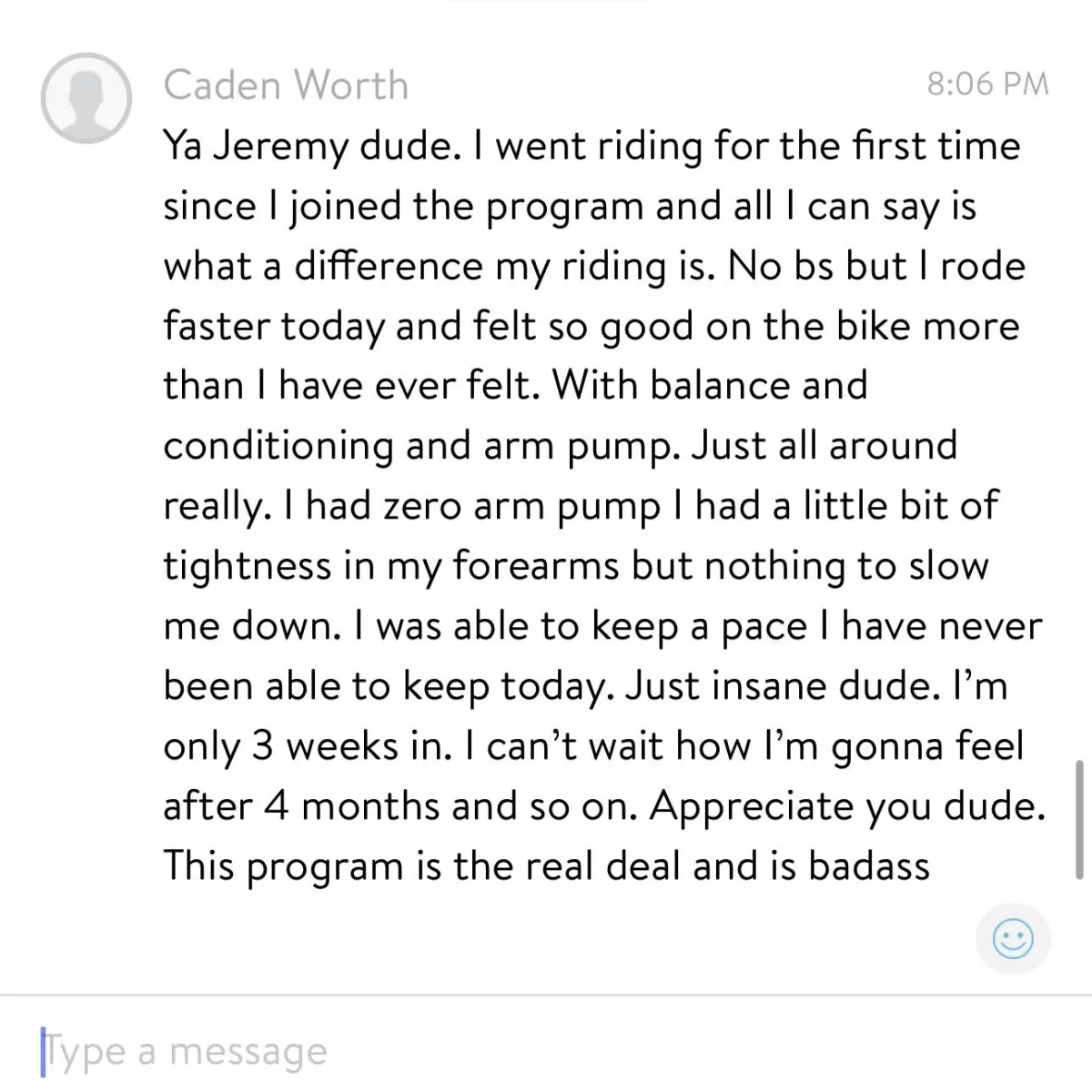The width and height of the screenshot is (1092, 1092).
Task: Click the line beginning 'faster today and felt'
Action: point(591,327)
